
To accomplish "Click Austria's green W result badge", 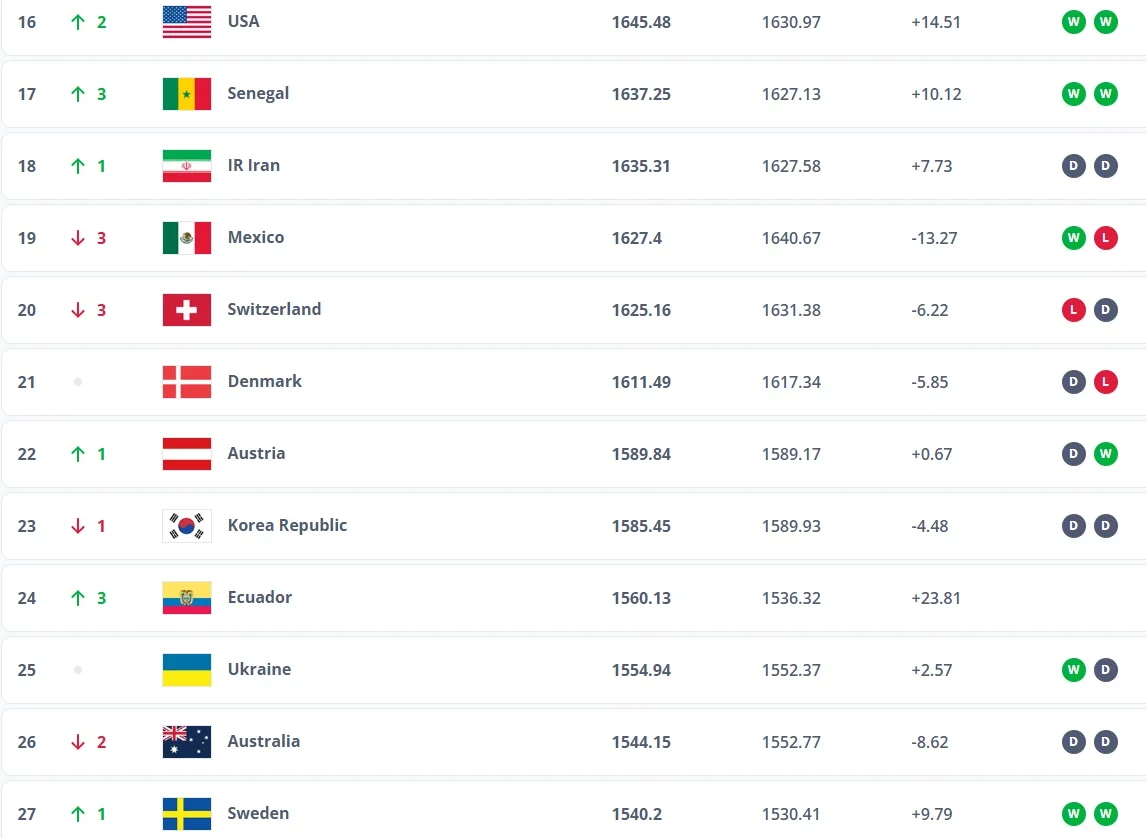I will [1106, 454].
